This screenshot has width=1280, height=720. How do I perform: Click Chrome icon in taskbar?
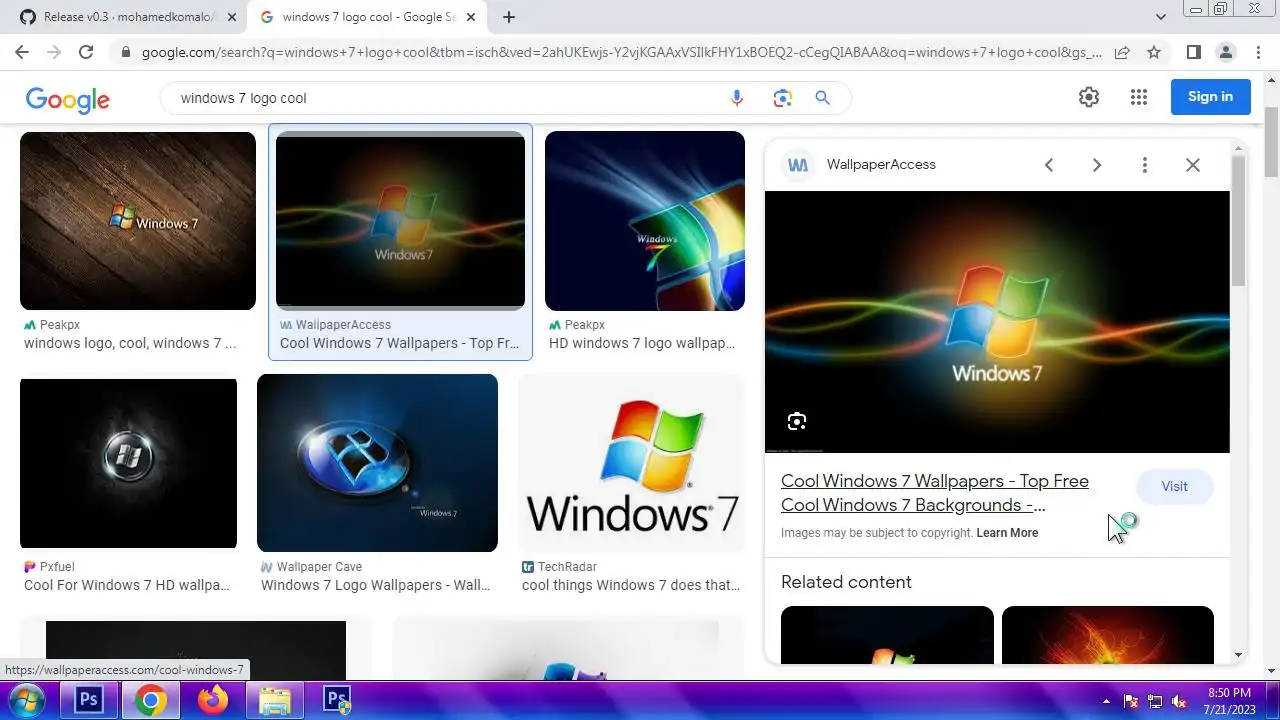coord(150,700)
